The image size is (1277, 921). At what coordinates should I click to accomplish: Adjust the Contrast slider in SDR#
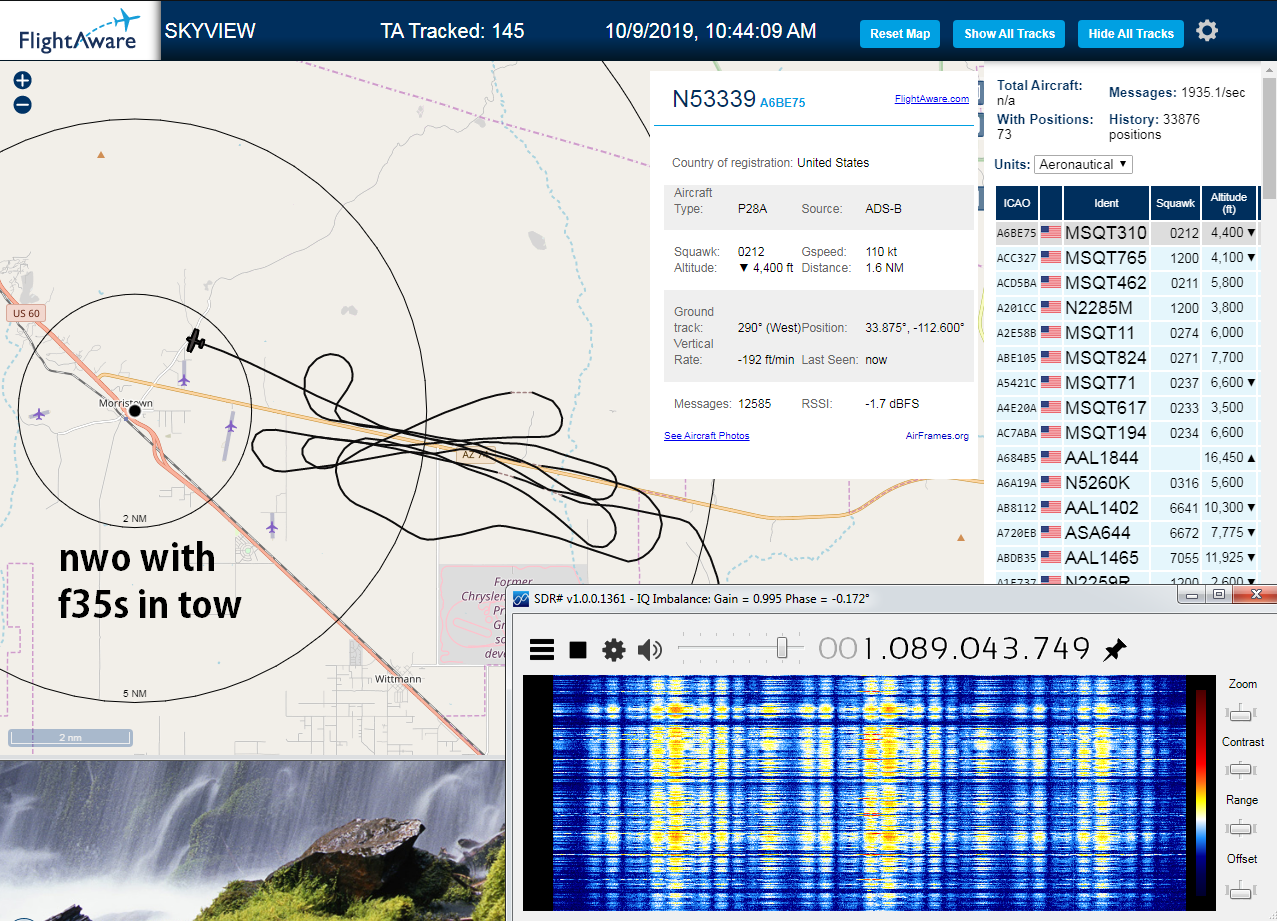pos(1241,770)
